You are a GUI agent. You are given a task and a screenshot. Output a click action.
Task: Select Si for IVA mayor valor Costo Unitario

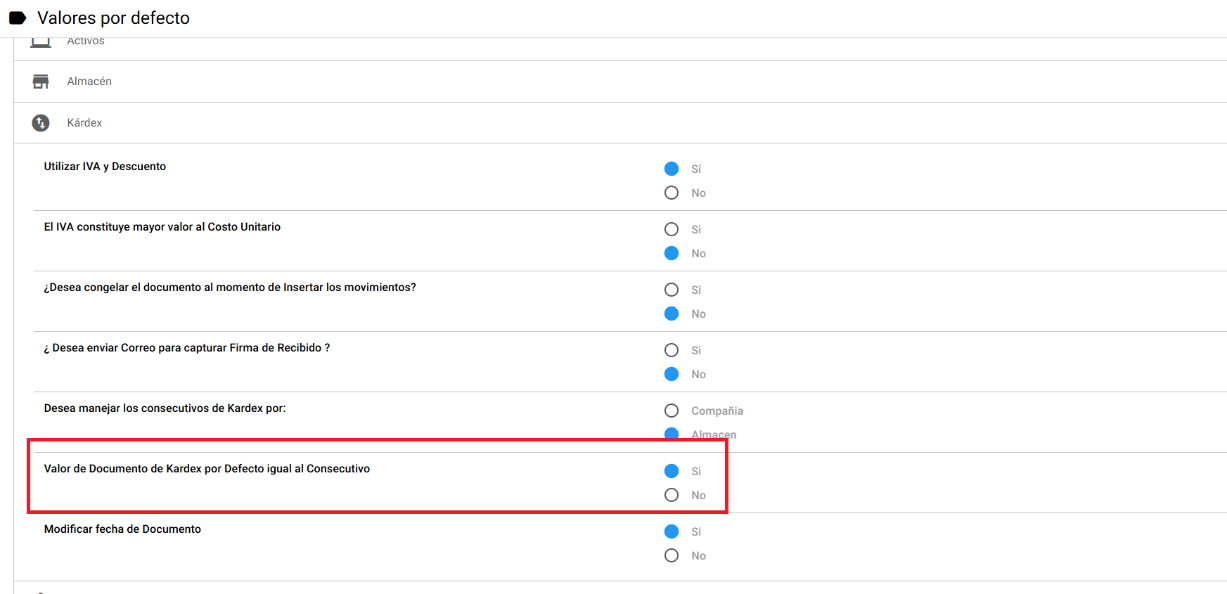click(671, 229)
